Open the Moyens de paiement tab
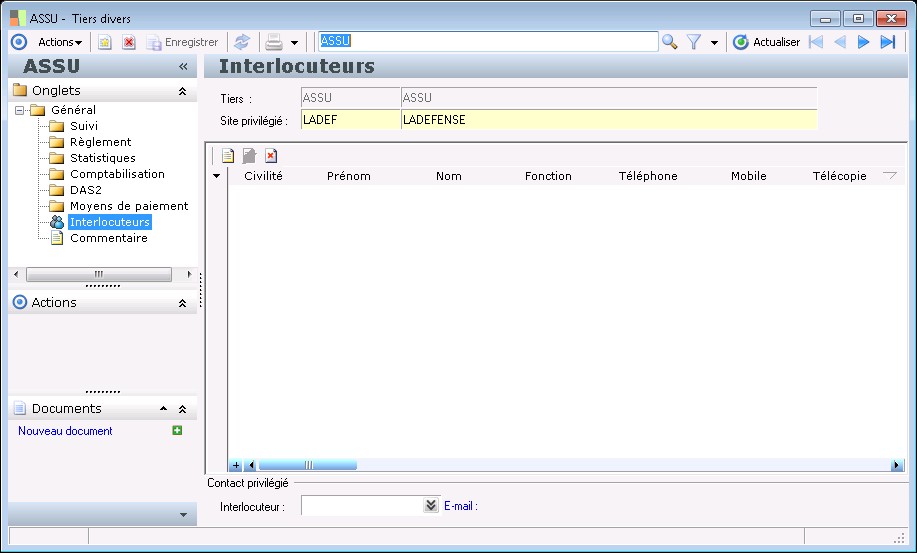The width and height of the screenshot is (917, 553). 129,206
